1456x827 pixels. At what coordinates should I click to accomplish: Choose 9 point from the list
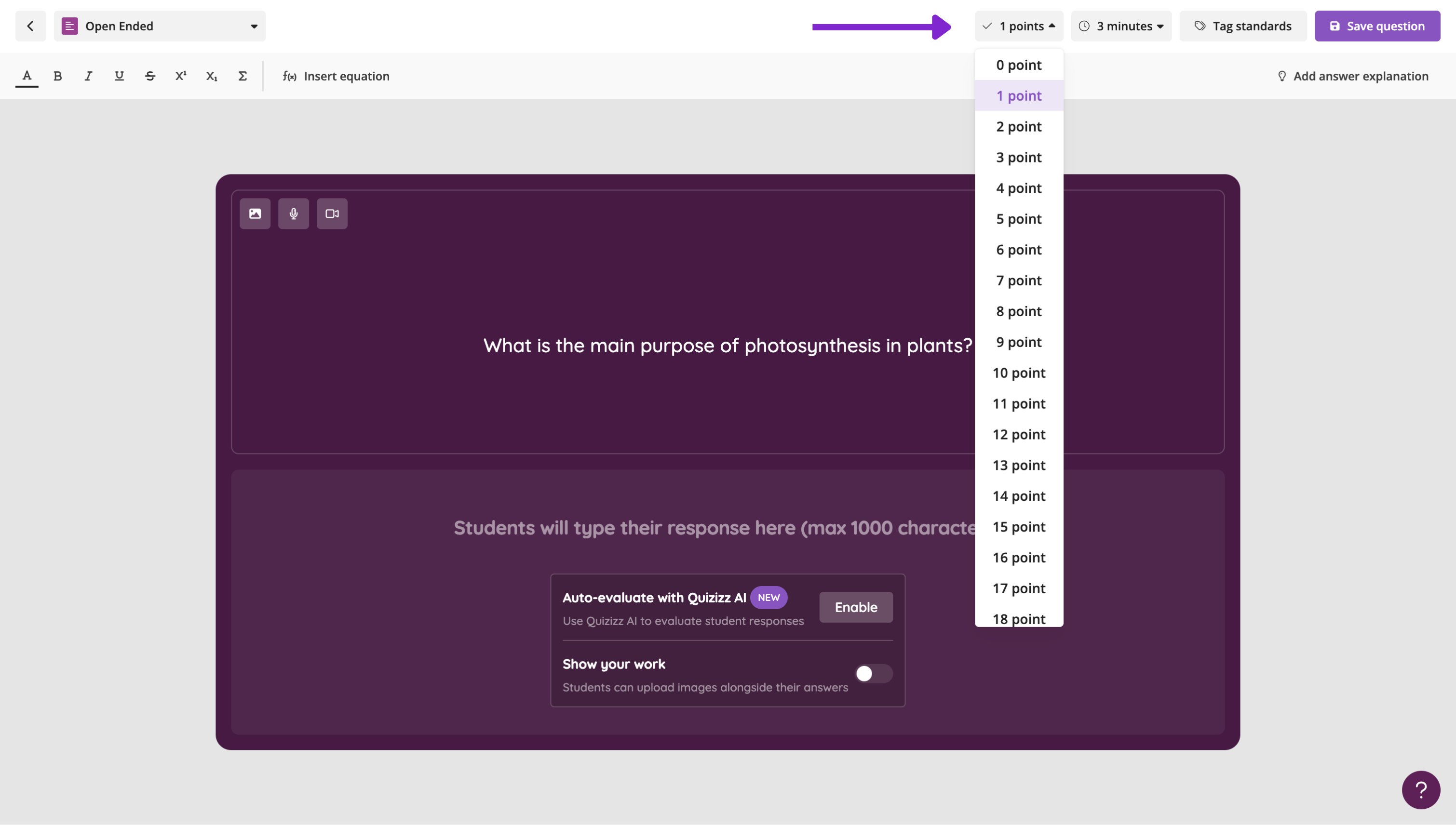point(1019,342)
